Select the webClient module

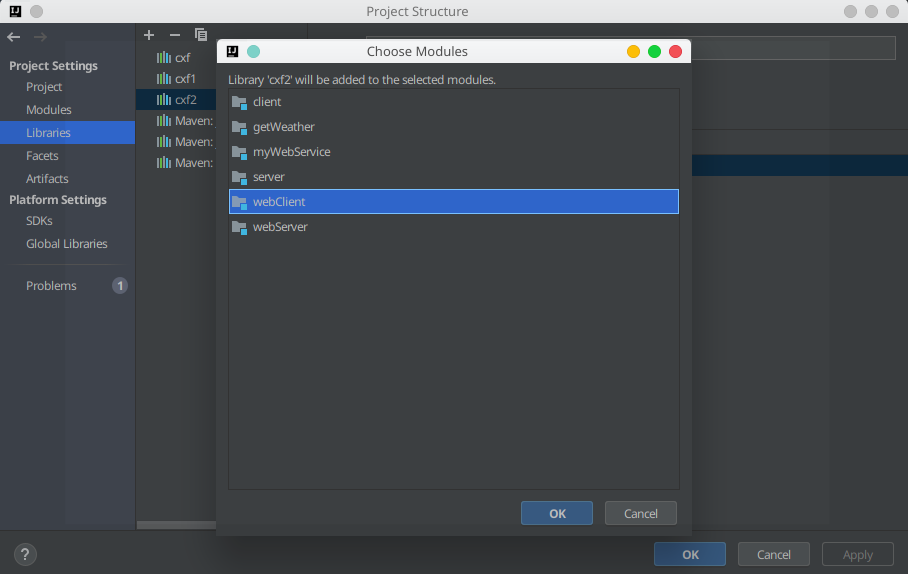coord(453,202)
